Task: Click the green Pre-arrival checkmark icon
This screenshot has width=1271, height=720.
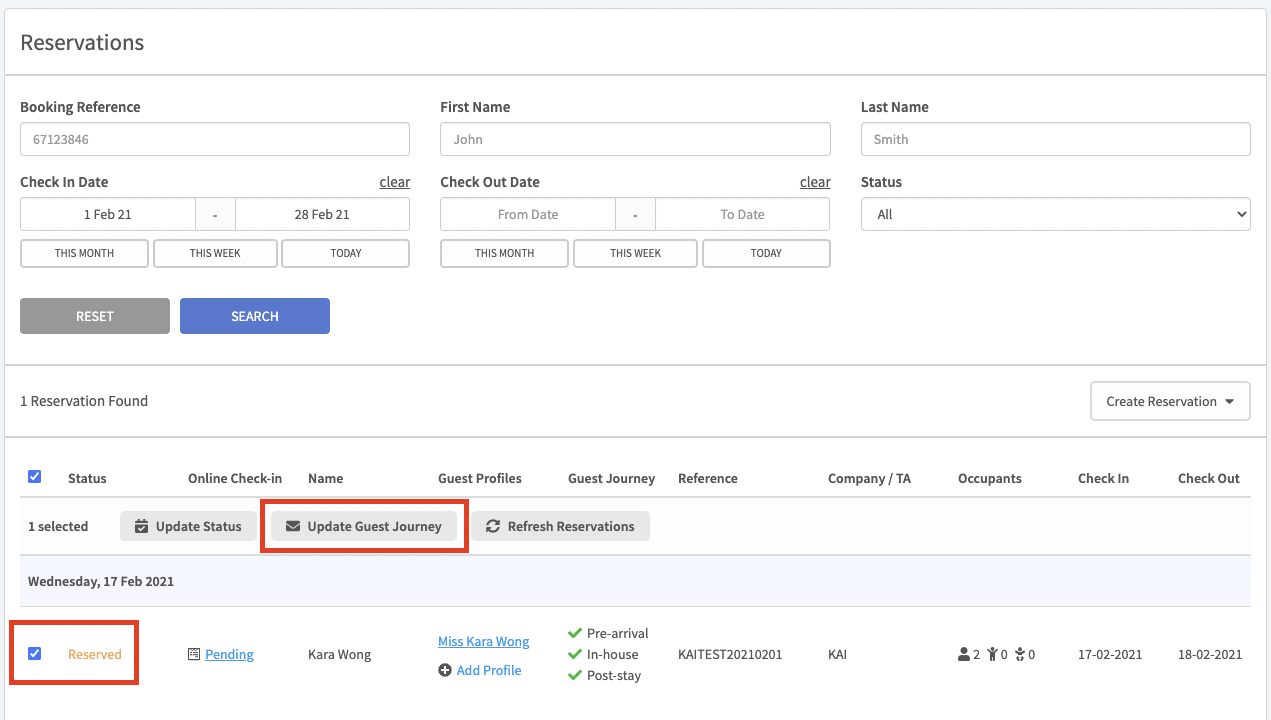Action: click(x=575, y=633)
